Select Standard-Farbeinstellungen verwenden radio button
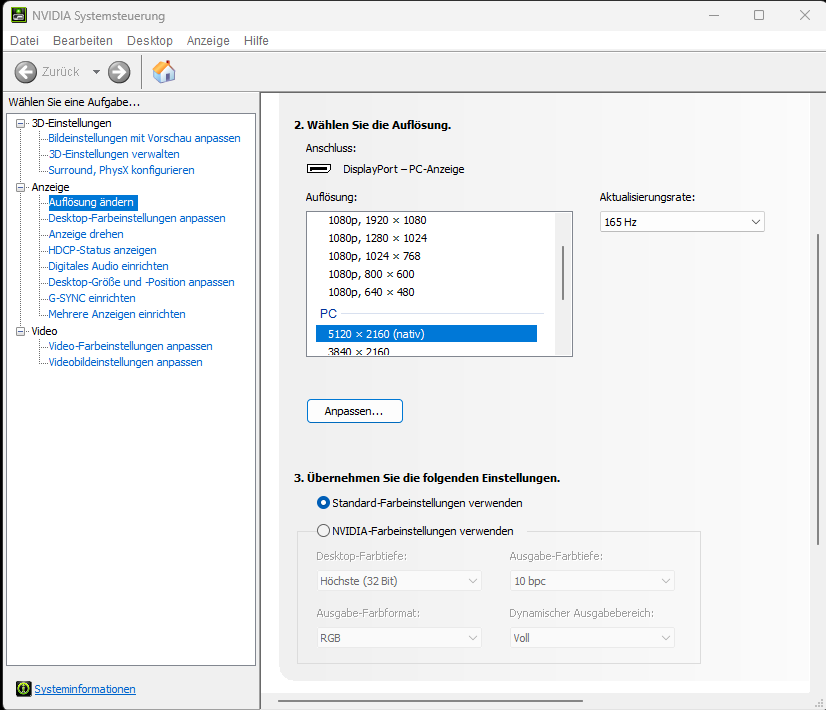The width and height of the screenshot is (826, 710). [323, 503]
